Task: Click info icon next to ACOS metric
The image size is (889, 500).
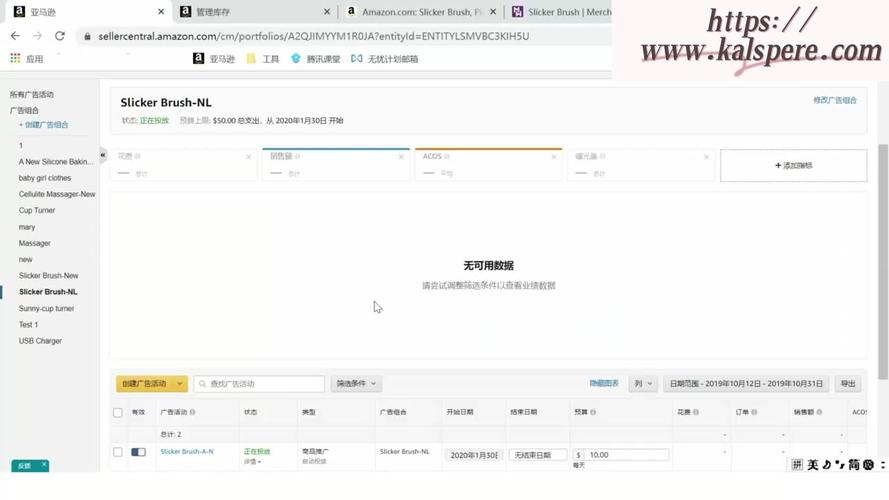Action: click(x=447, y=156)
